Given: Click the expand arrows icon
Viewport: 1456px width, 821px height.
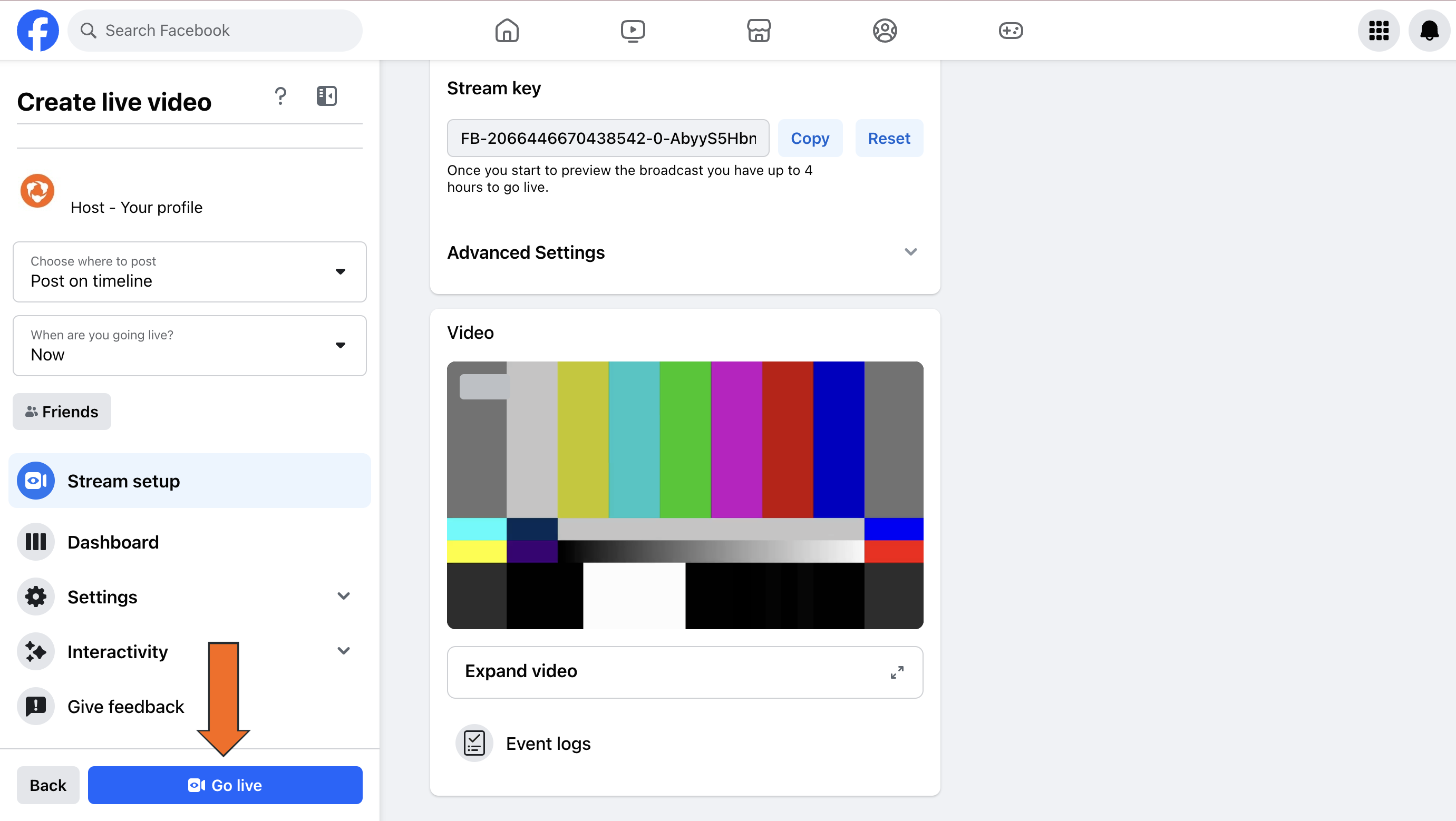Looking at the screenshot, I should coord(897,672).
